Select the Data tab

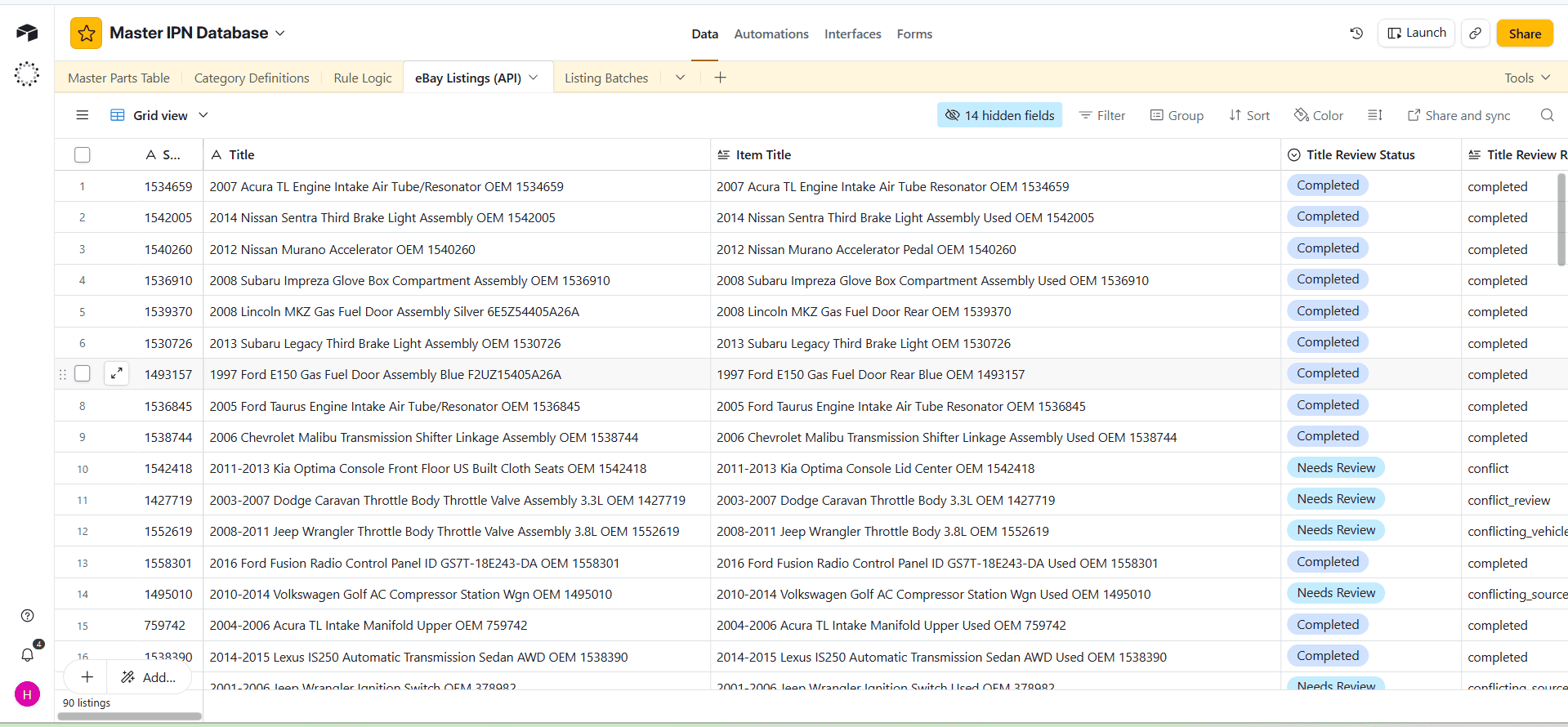coord(704,33)
